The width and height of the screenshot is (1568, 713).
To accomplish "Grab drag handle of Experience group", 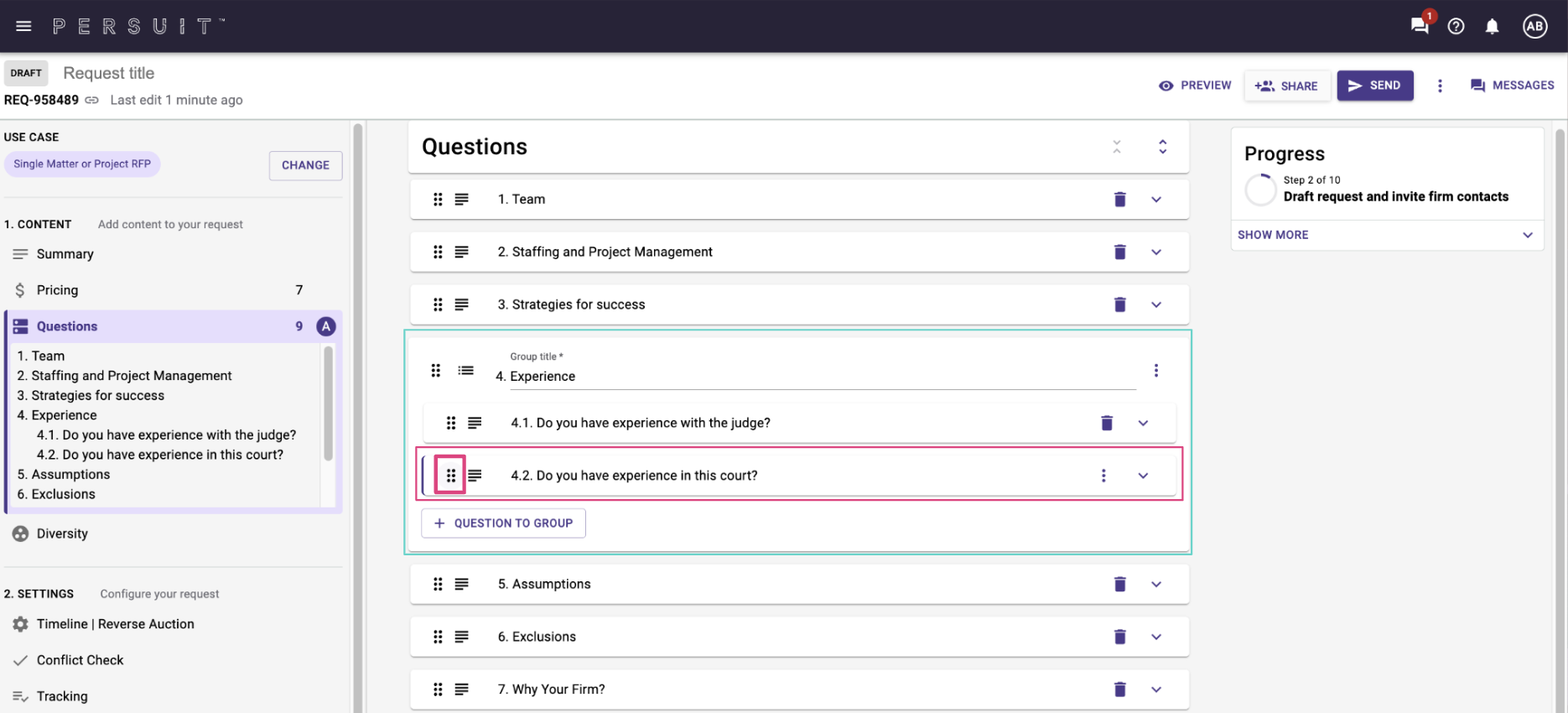I will pyautogui.click(x=436, y=370).
